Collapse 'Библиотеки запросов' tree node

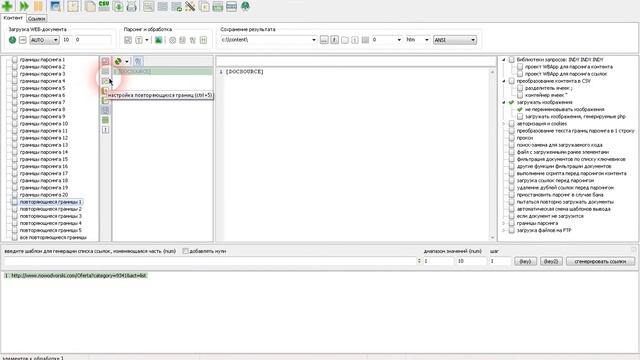pyautogui.click(x=504, y=60)
